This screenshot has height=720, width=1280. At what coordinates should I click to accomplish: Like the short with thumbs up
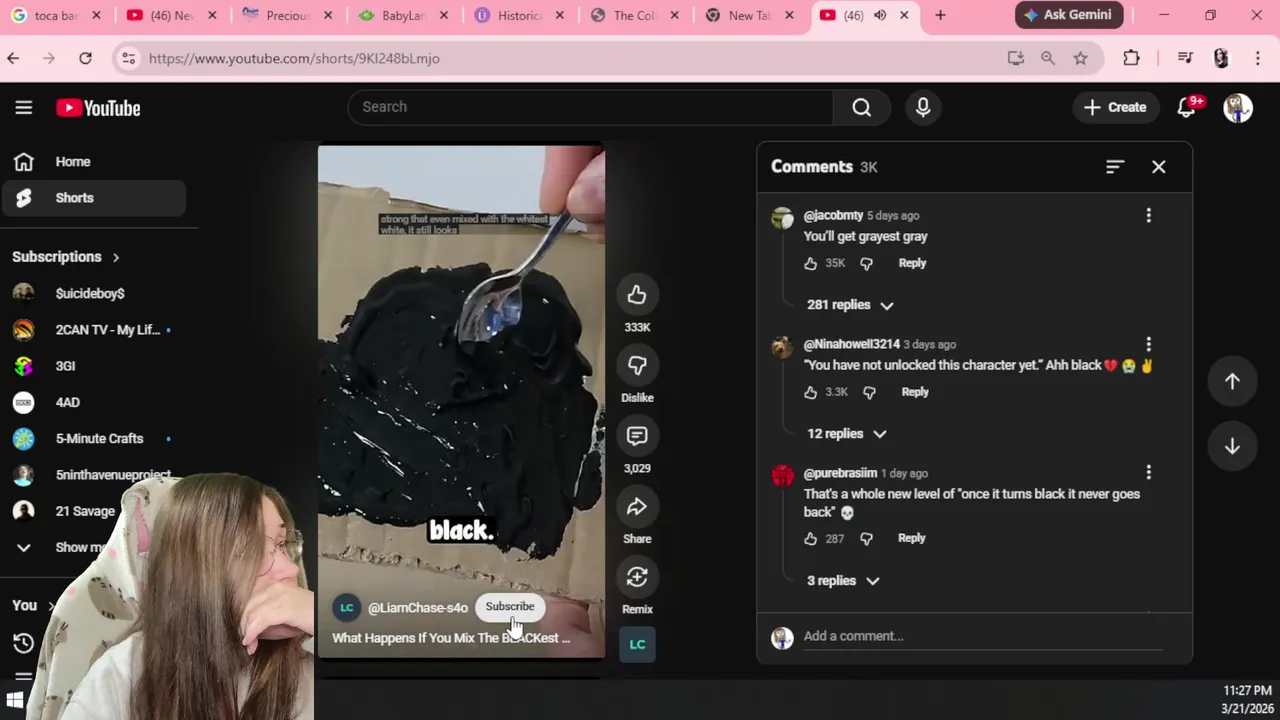pos(637,295)
